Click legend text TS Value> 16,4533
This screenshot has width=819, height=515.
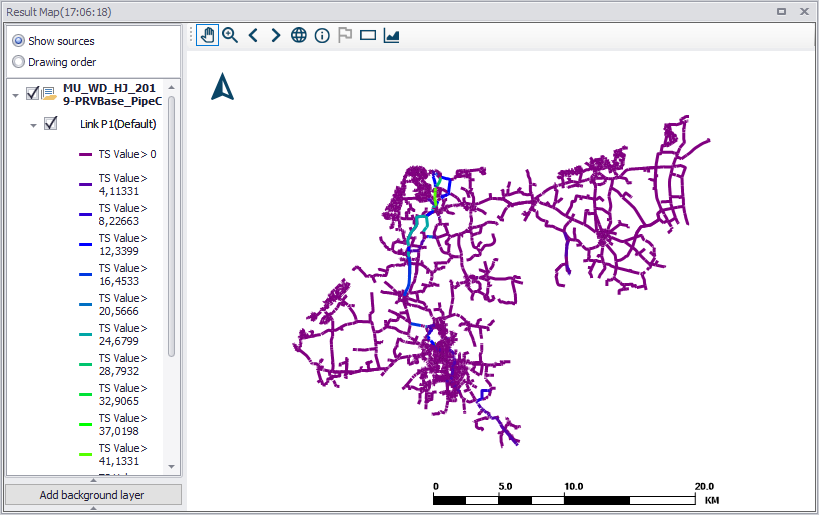[123, 275]
